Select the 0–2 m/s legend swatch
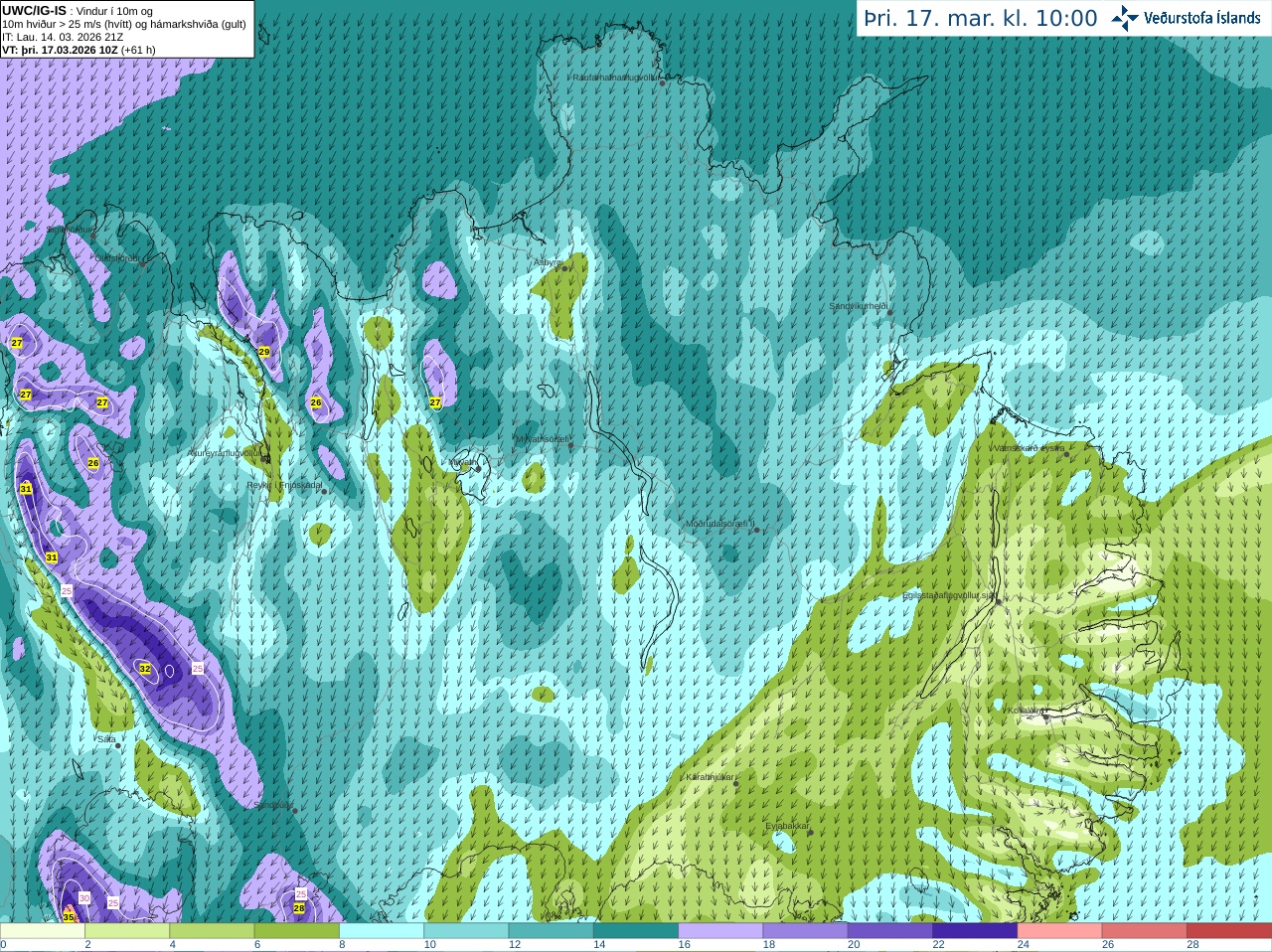1272x952 pixels. point(43,931)
